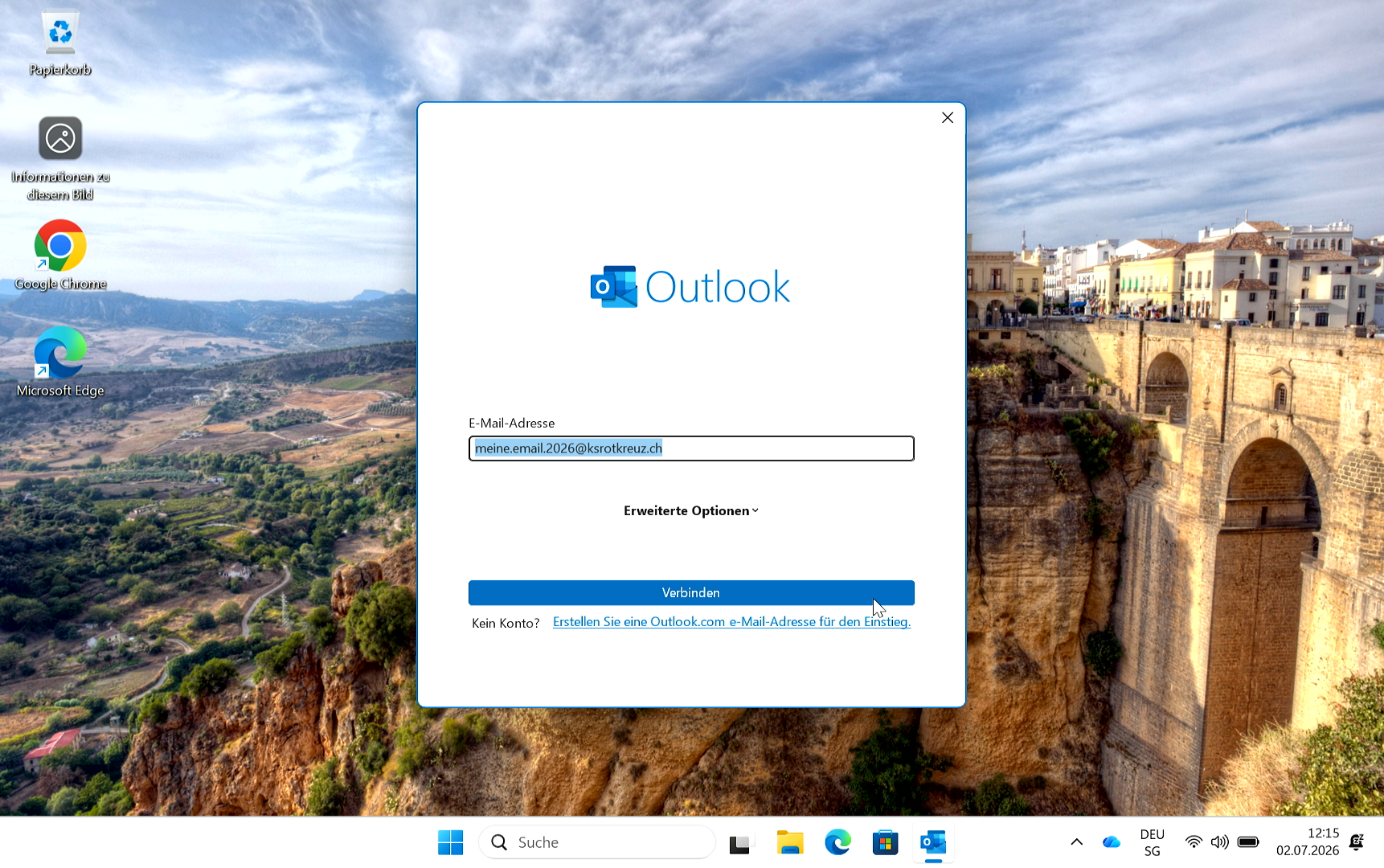The height and width of the screenshot is (868, 1384).
Task: Open OneDrive cloud tray icon
Action: click(x=1112, y=842)
